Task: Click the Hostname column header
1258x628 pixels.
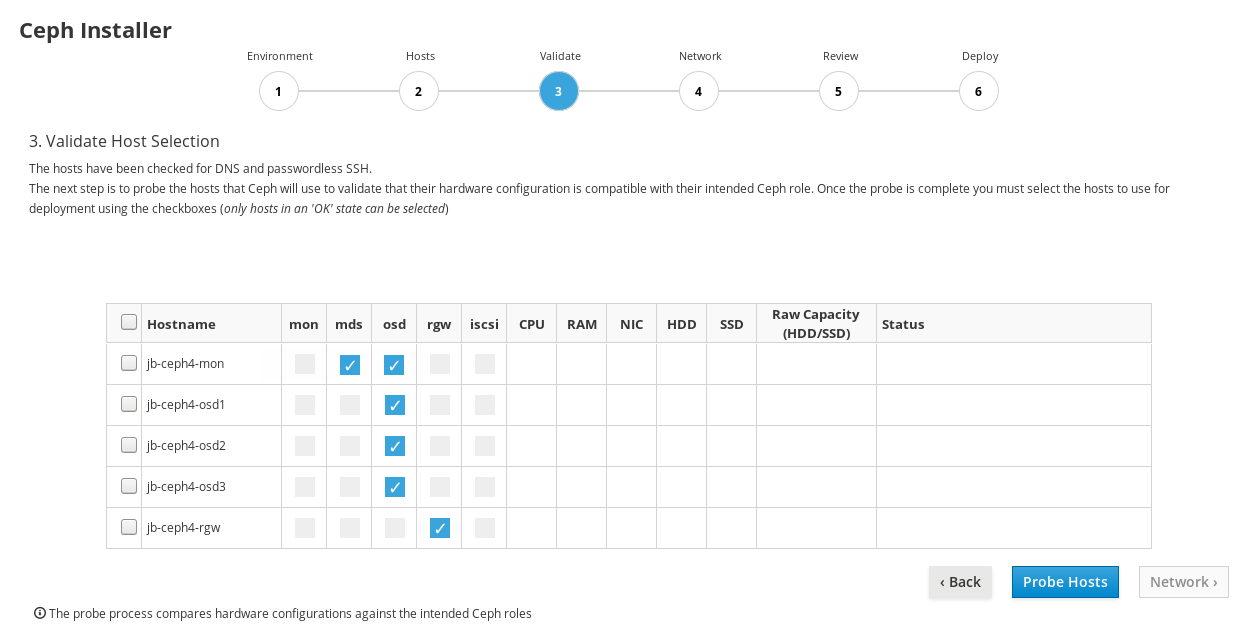Action: pyautogui.click(x=181, y=324)
